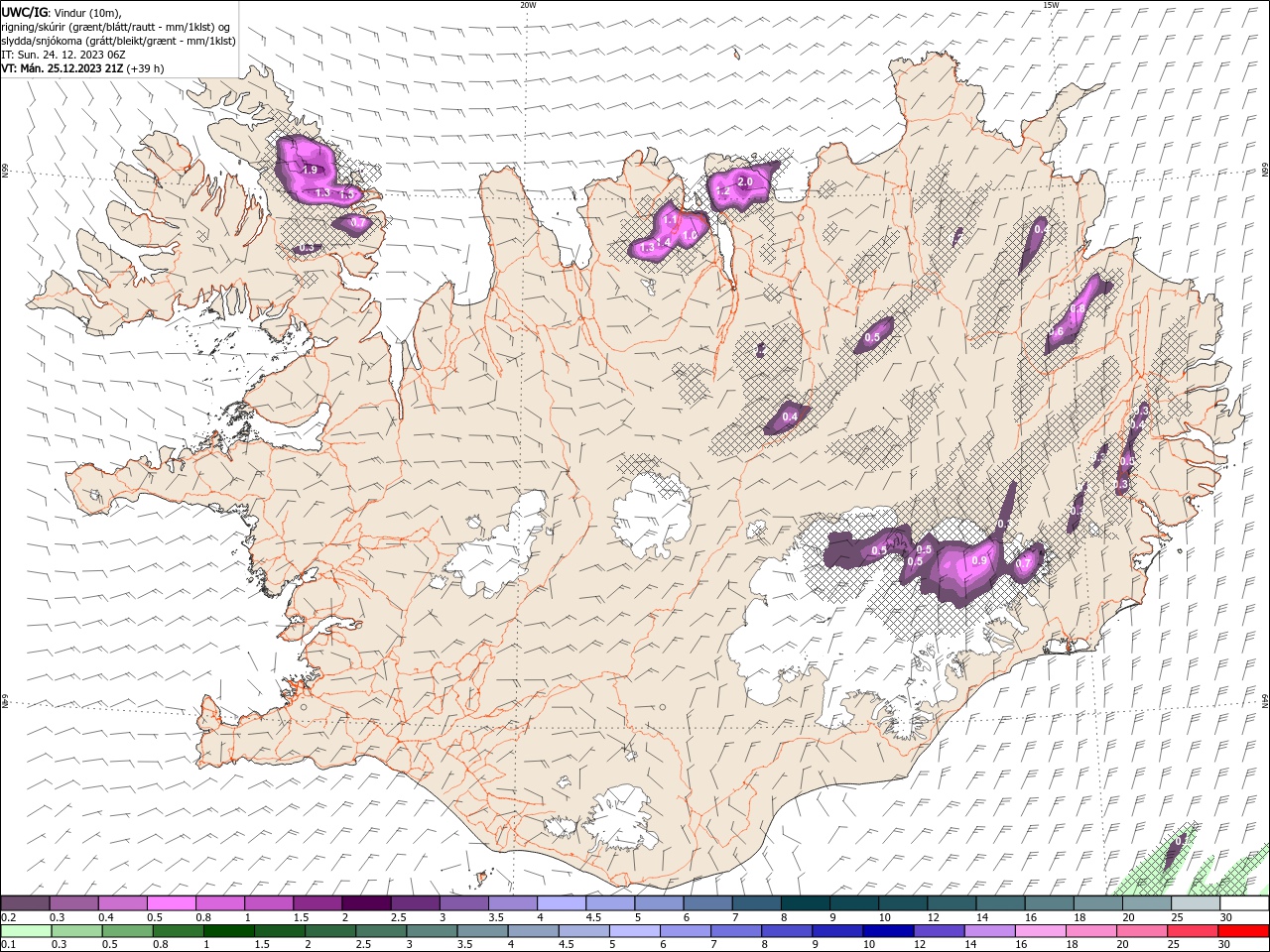
Task: Click the lower legend swatch labeled 2
Action: (x=329, y=931)
